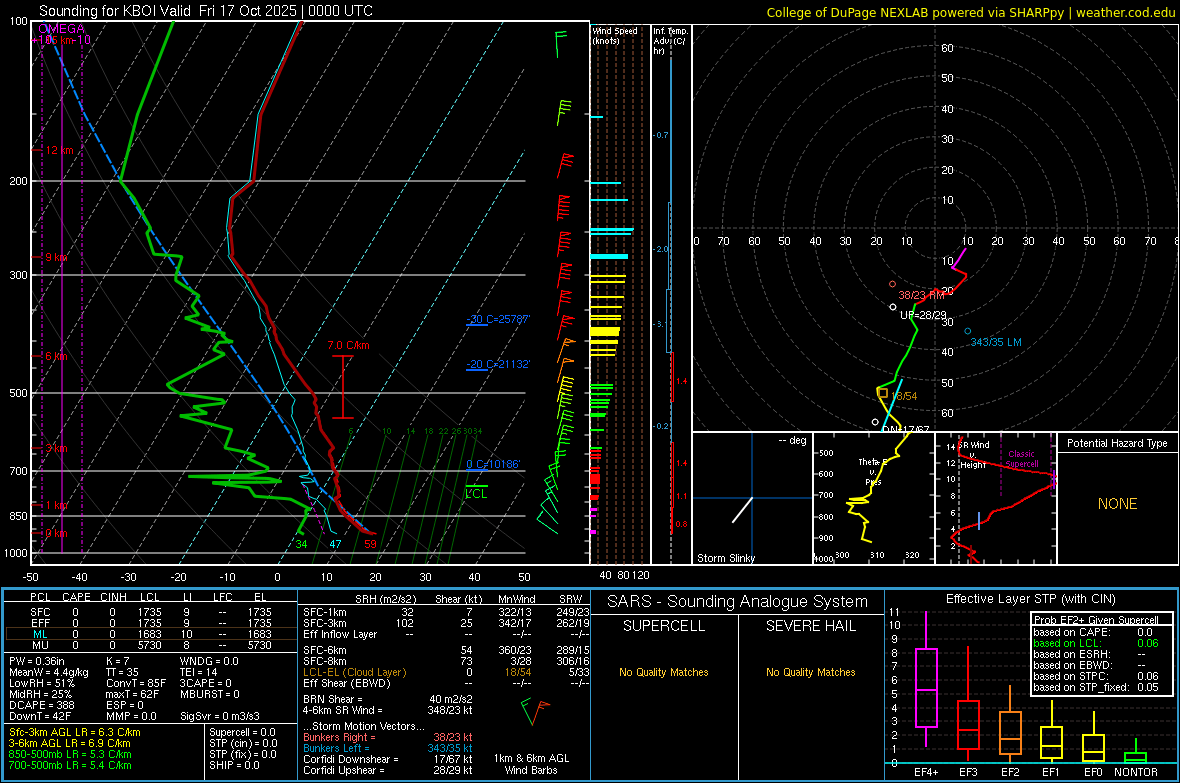The width and height of the screenshot is (1180, 783).
Task: Click the ConvT = 85F value
Action: pyautogui.click(x=135, y=683)
